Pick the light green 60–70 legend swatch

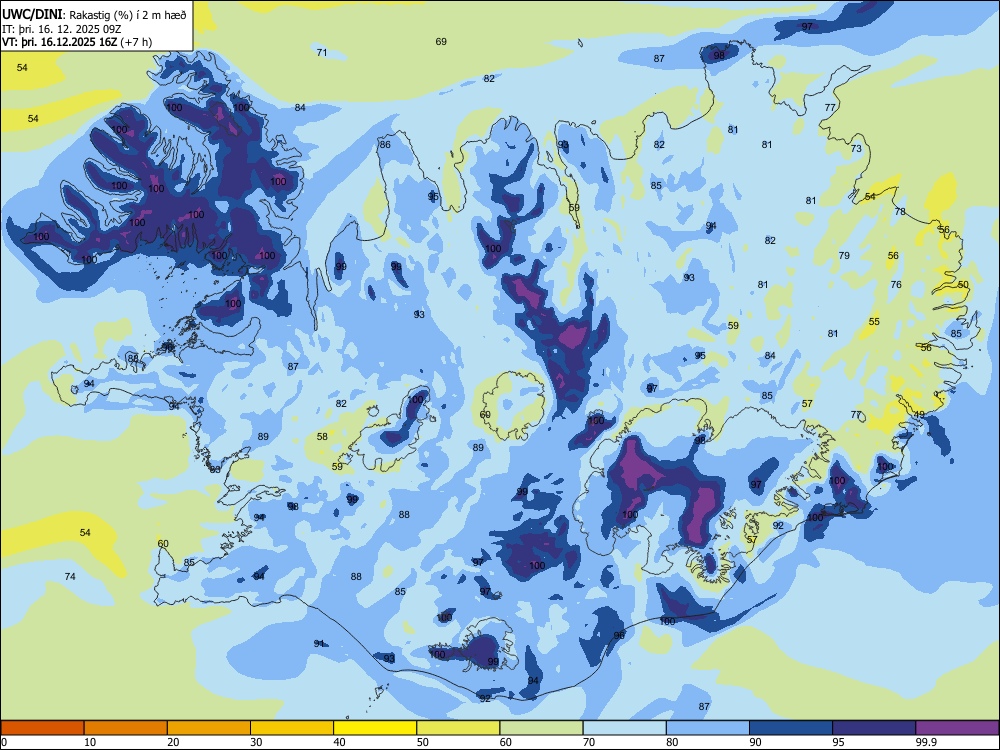[x=541, y=728]
